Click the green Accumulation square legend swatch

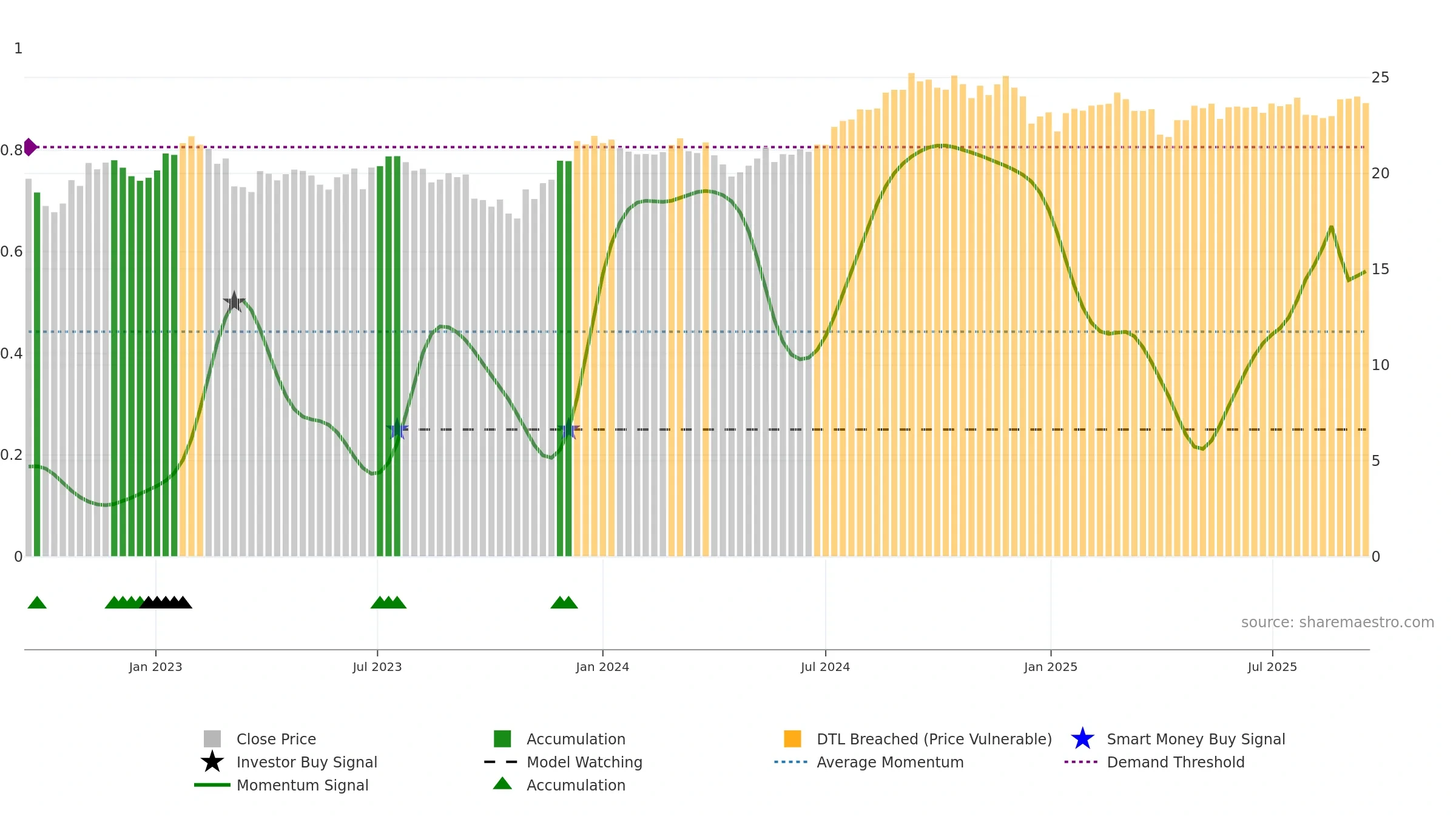(x=502, y=739)
